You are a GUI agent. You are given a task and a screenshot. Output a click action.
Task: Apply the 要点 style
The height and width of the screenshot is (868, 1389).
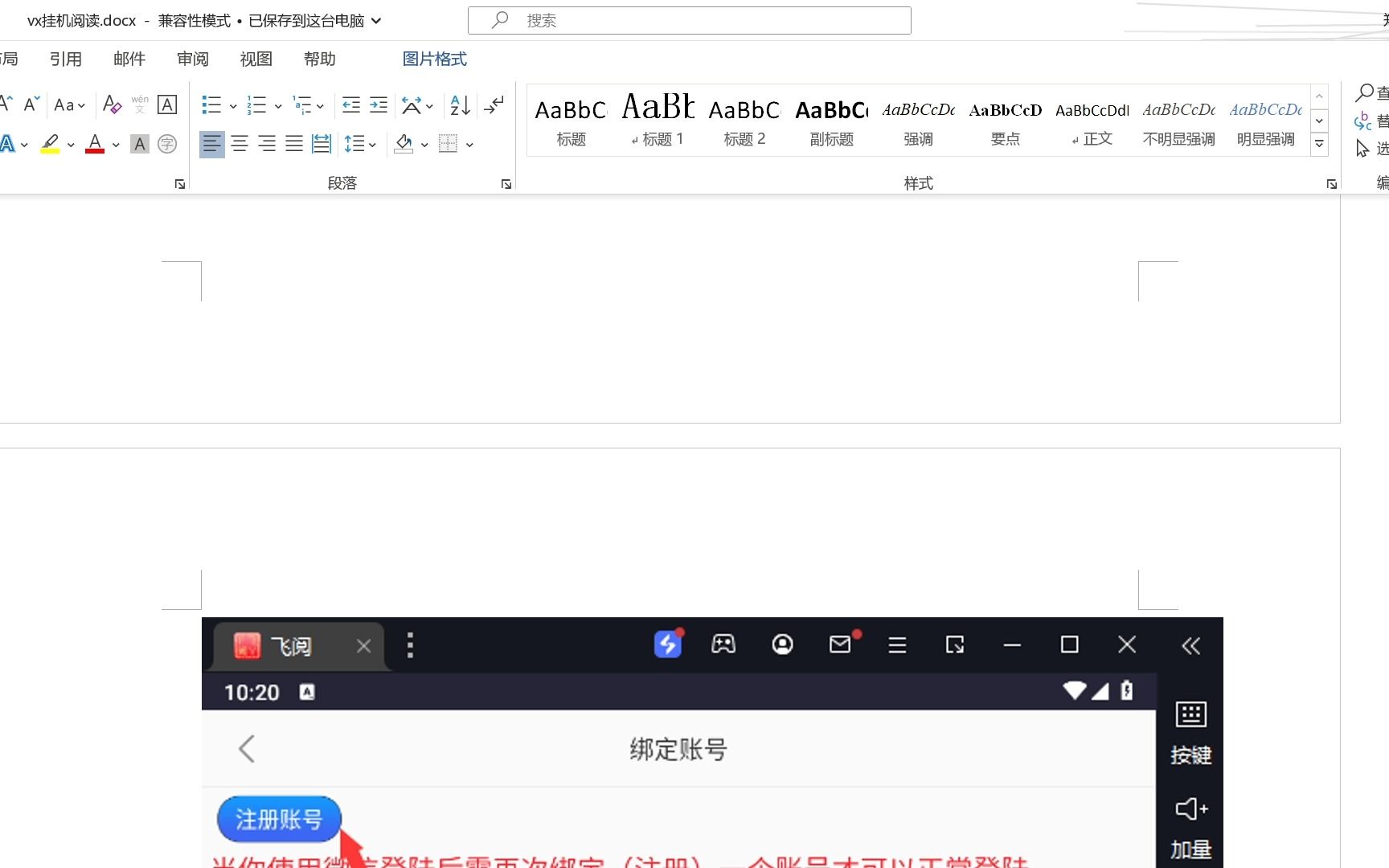click(x=1006, y=121)
